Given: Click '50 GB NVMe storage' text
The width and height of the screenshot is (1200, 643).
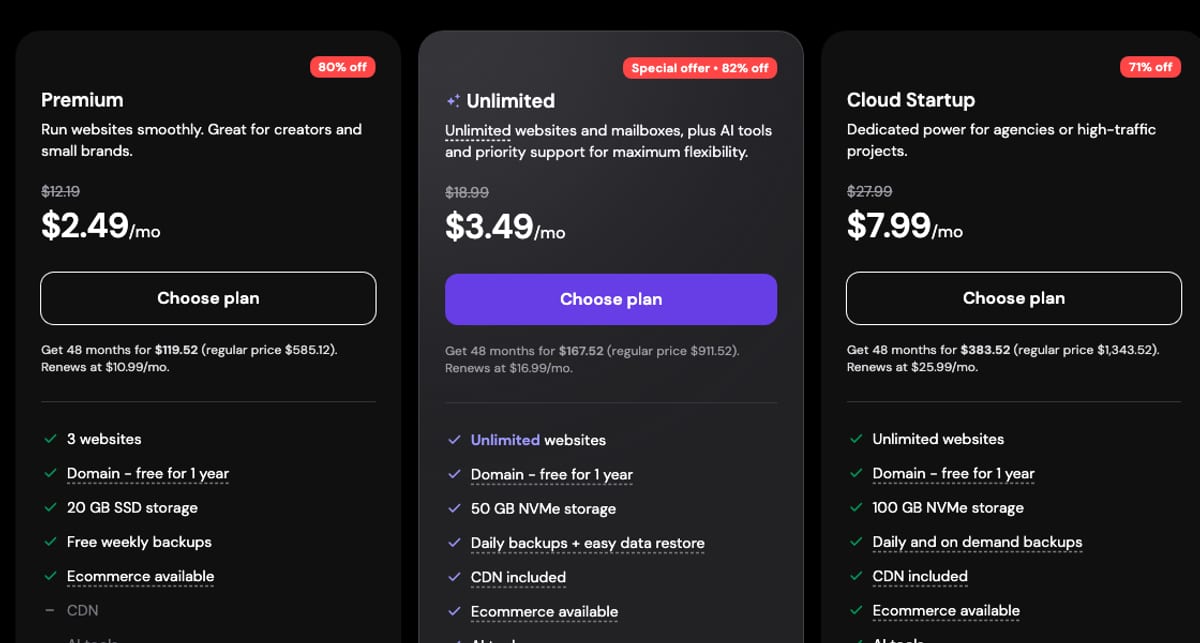Looking at the screenshot, I should pyautogui.click(x=543, y=508).
